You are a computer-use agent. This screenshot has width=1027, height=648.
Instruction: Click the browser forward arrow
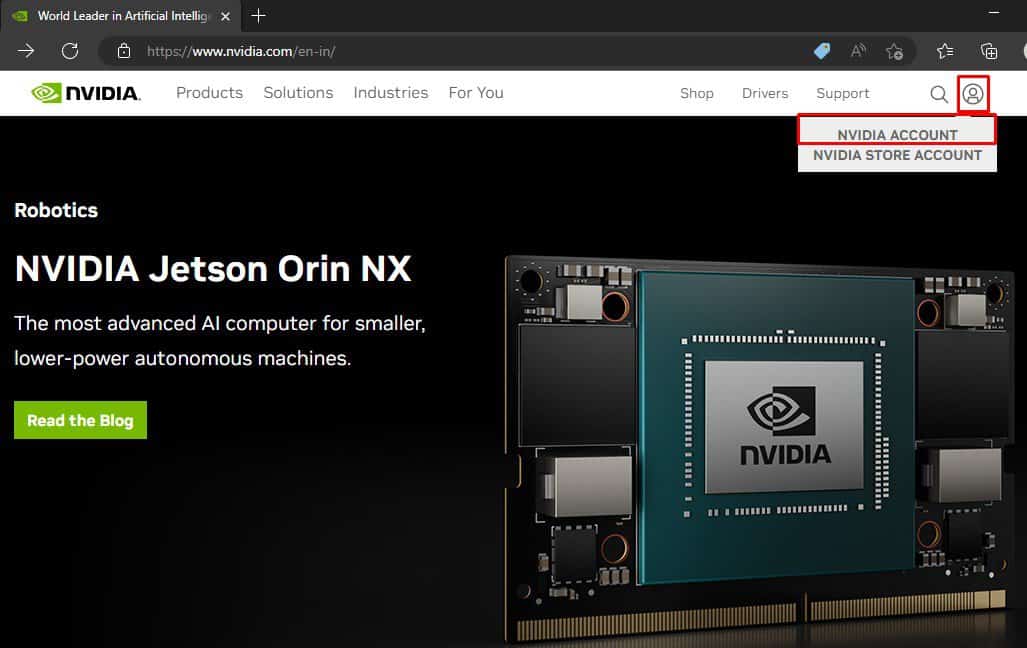pos(26,51)
